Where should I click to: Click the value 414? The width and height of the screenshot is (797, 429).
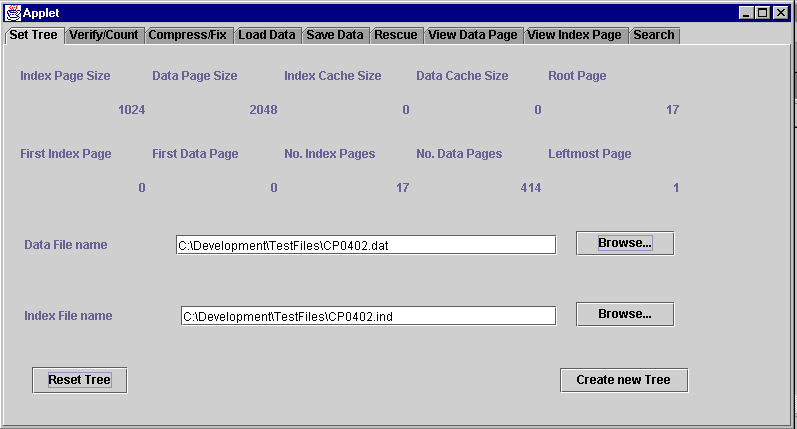(531, 188)
